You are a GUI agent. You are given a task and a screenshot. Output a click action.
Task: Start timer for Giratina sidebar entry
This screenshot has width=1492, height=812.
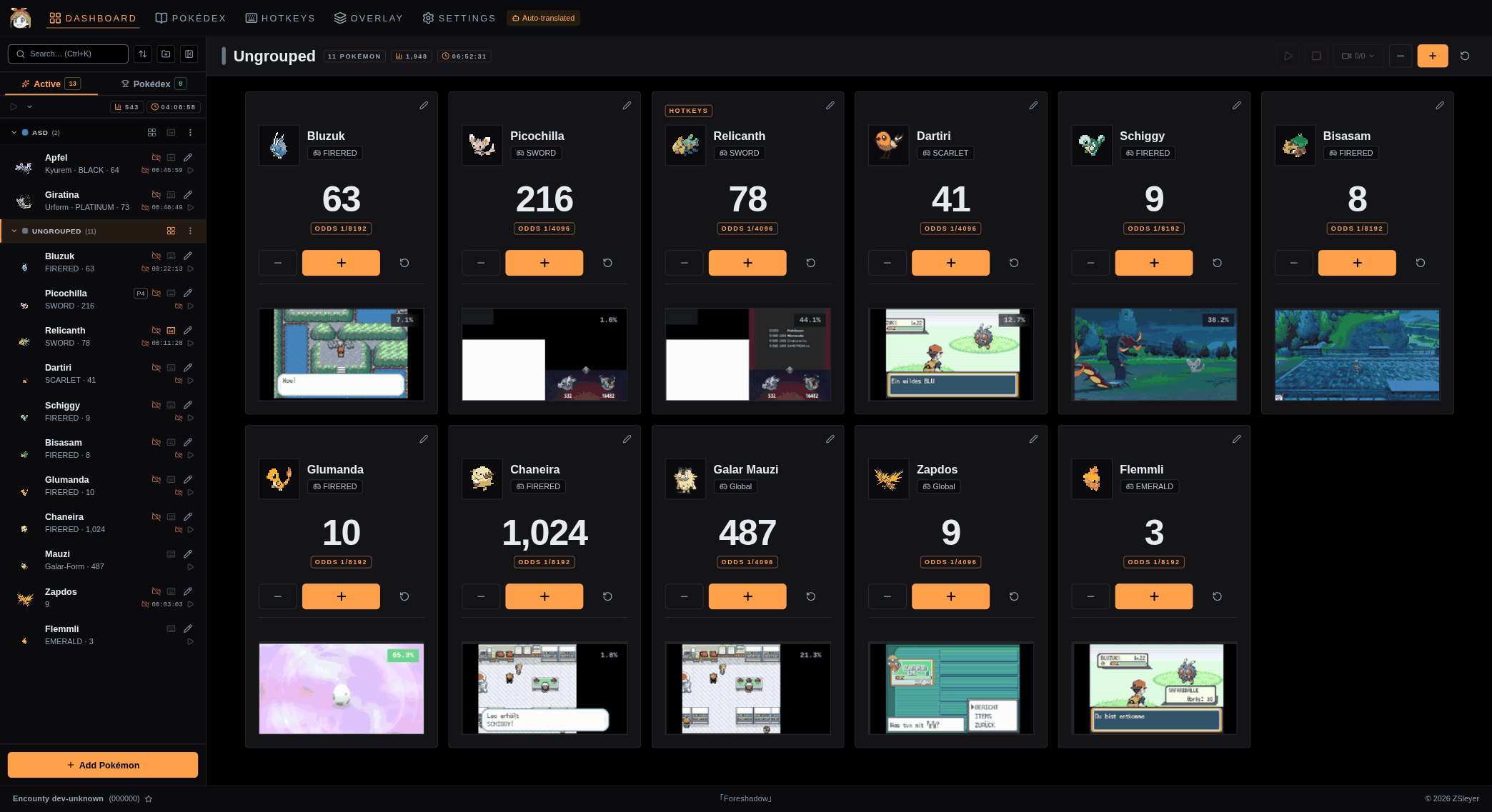(191, 208)
